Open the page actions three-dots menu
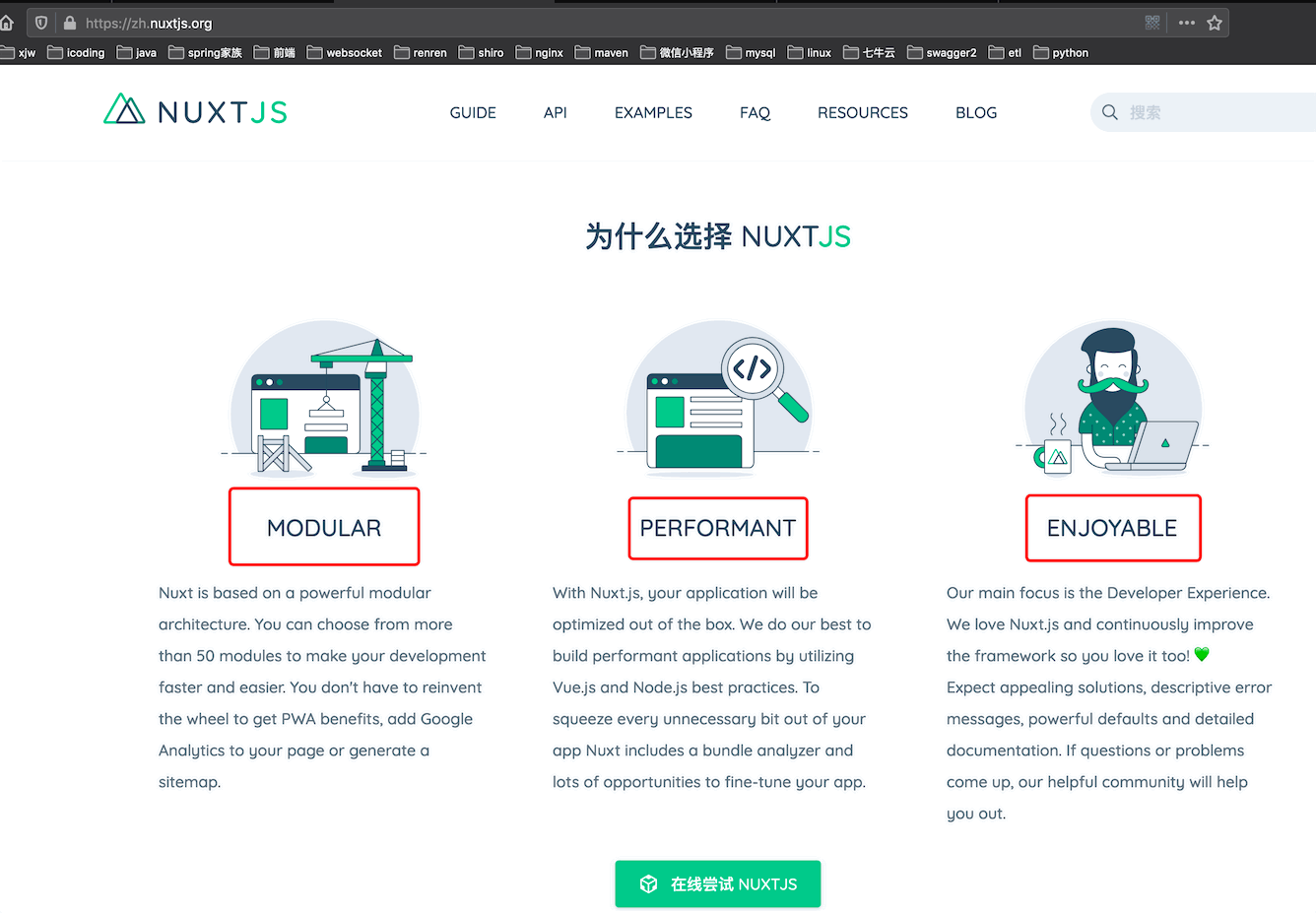Image resolution: width=1316 pixels, height=913 pixels. (x=1186, y=23)
